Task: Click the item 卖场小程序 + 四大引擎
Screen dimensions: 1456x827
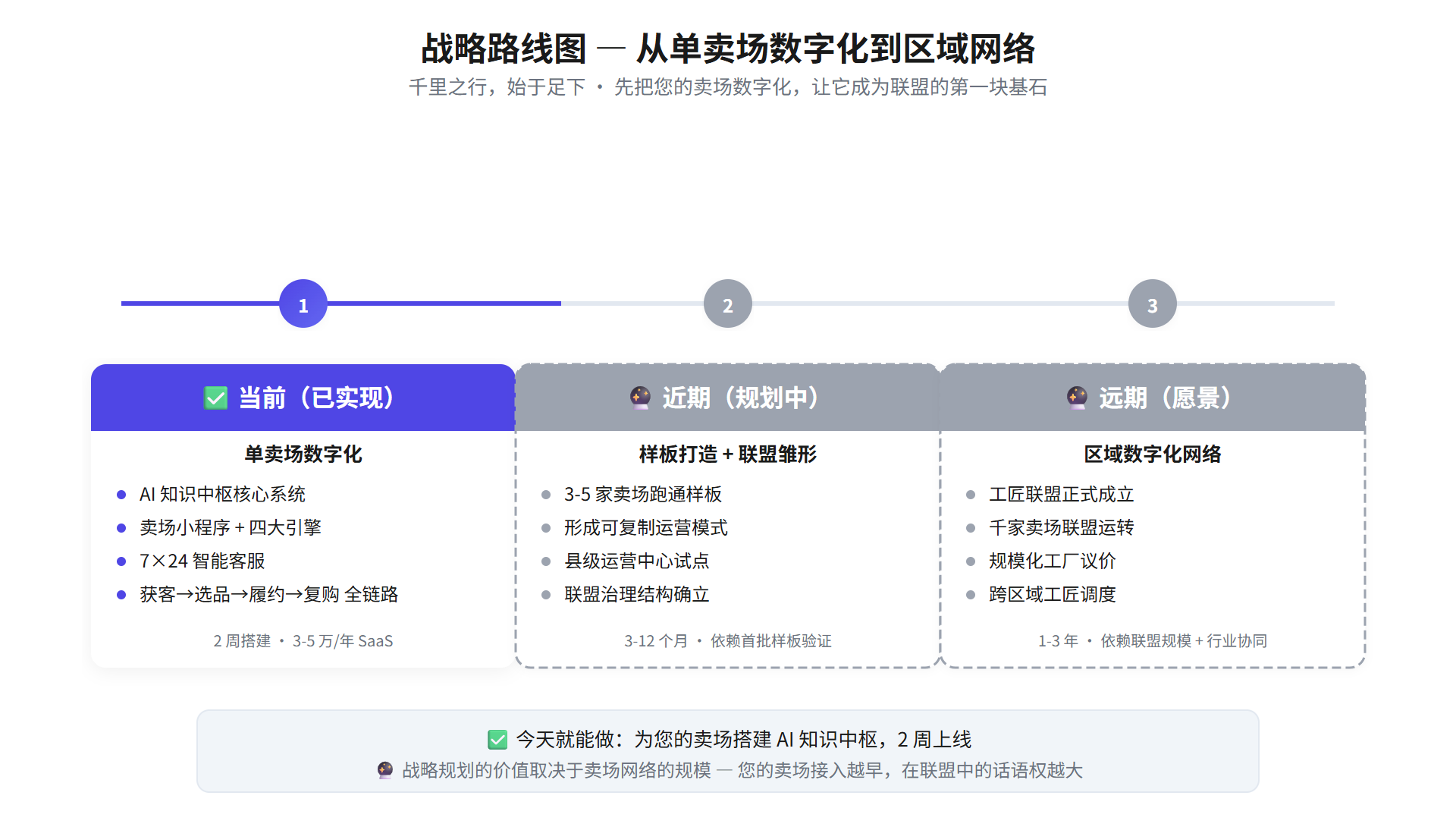Action: click(231, 527)
